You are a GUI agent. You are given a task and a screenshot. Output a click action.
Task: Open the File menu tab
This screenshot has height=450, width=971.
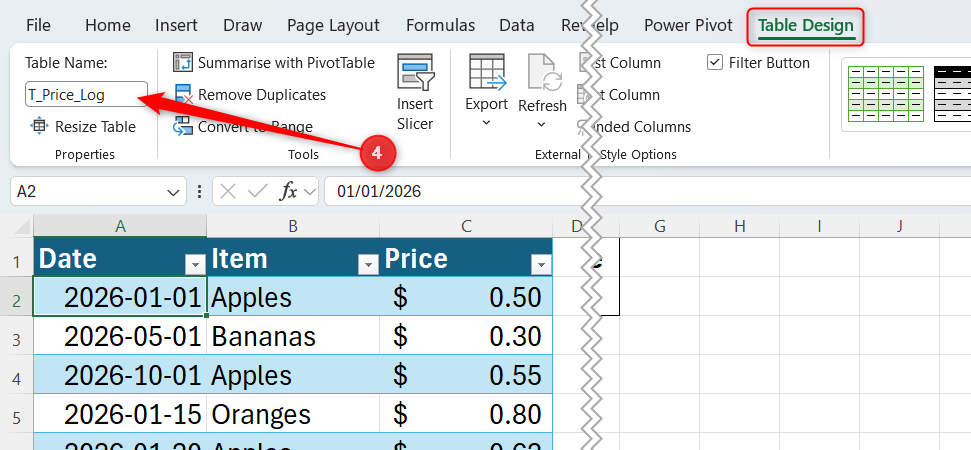click(x=38, y=25)
